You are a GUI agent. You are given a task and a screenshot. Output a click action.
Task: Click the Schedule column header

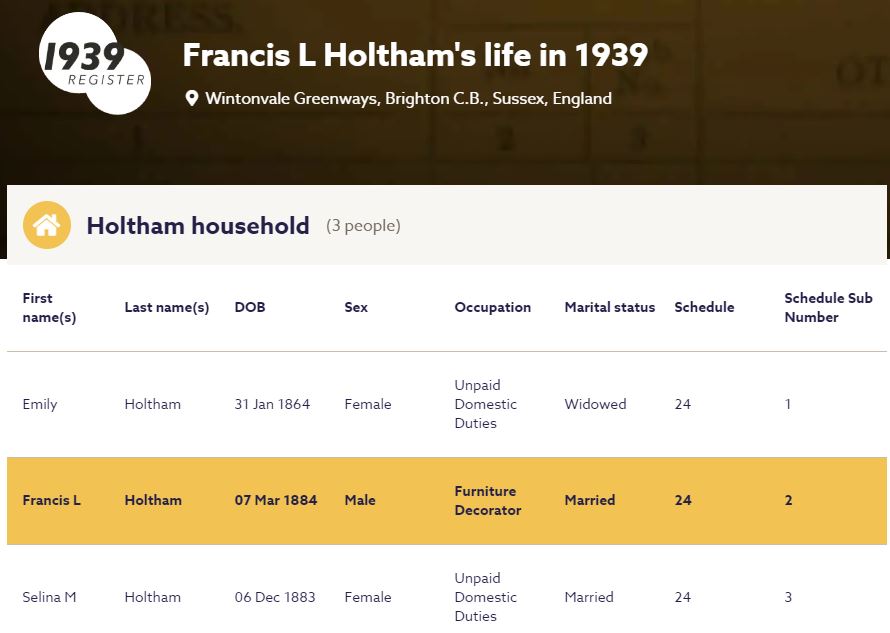(704, 307)
